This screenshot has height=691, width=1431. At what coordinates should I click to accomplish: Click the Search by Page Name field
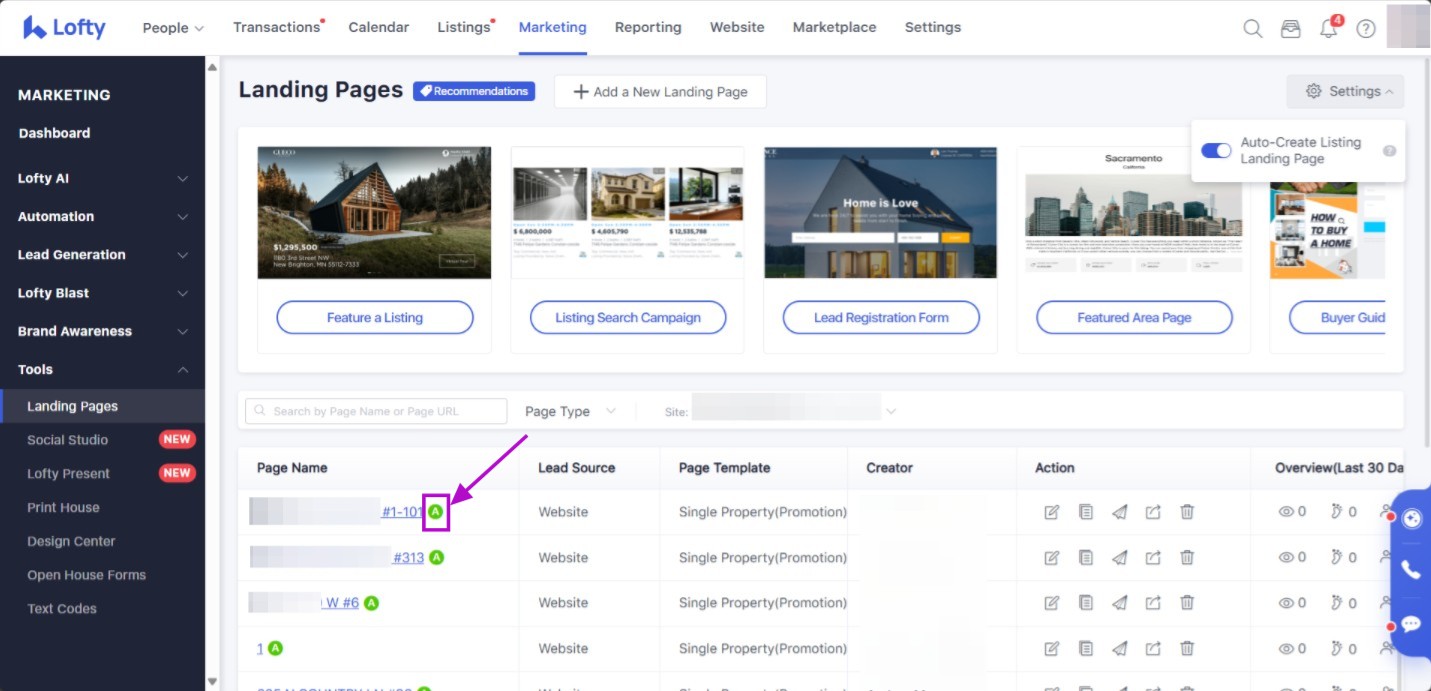(x=376, y=411)
